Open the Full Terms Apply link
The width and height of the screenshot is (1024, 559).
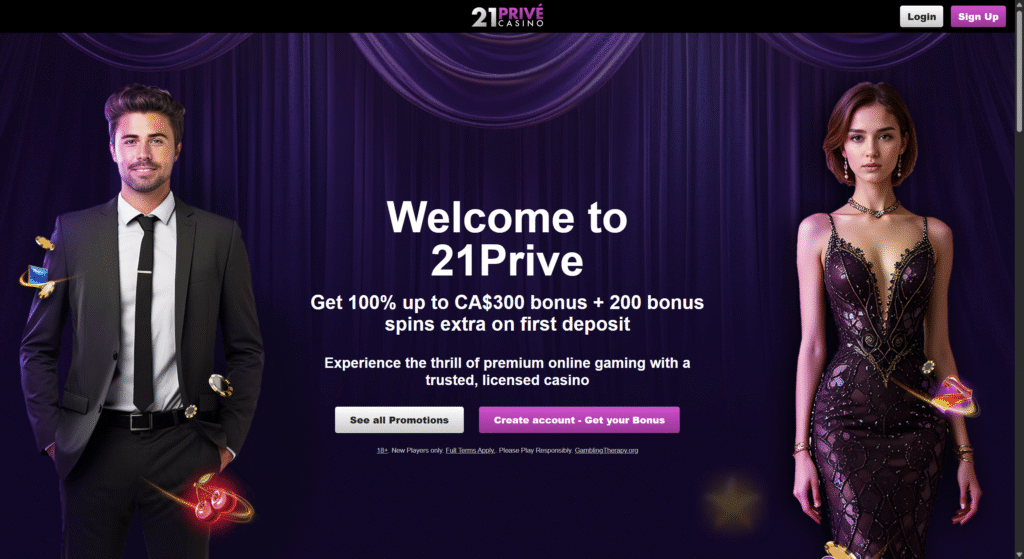(x=470, y=451)
